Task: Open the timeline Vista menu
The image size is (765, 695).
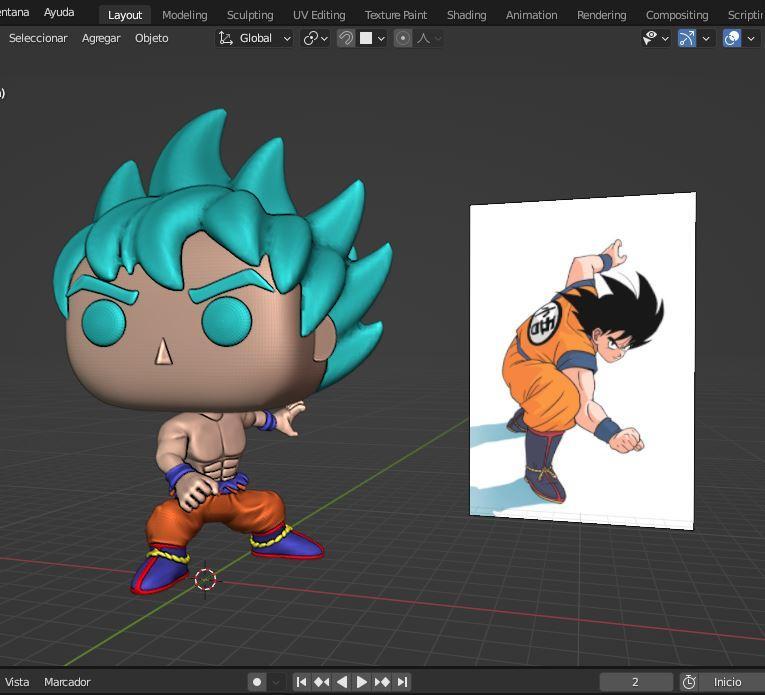Action: (x=17, y=682)
